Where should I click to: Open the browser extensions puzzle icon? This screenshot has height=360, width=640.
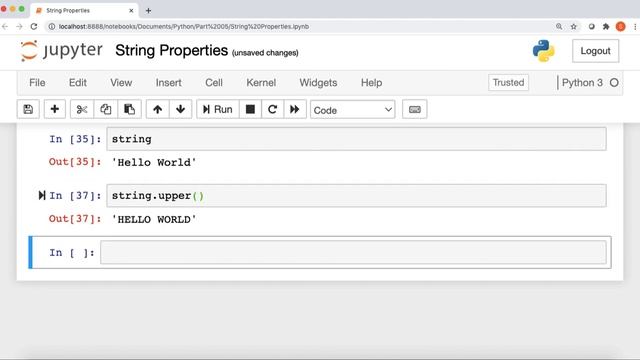(x=606, y=27)
